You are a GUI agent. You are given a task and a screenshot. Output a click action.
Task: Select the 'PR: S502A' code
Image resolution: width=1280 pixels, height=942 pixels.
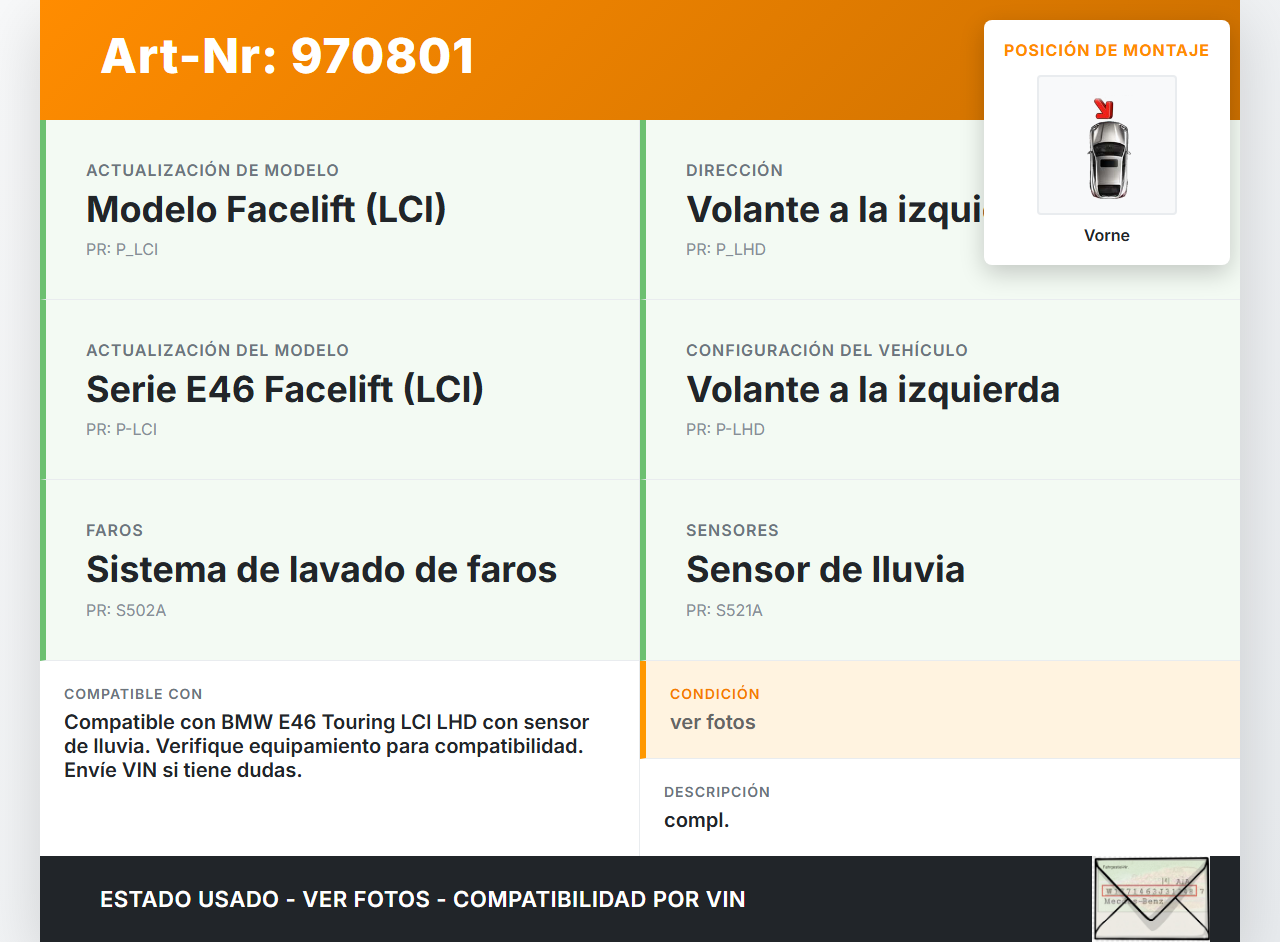126,610
